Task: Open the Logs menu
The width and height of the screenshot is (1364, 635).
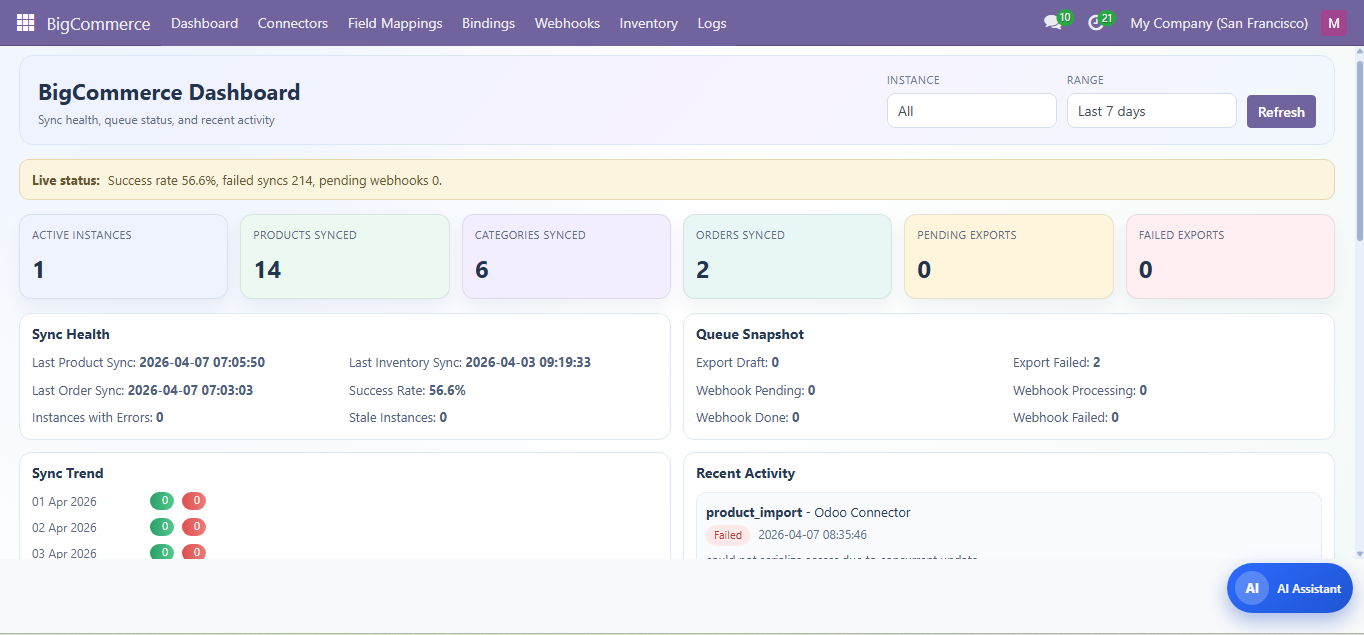Action: tap(712, 23)
